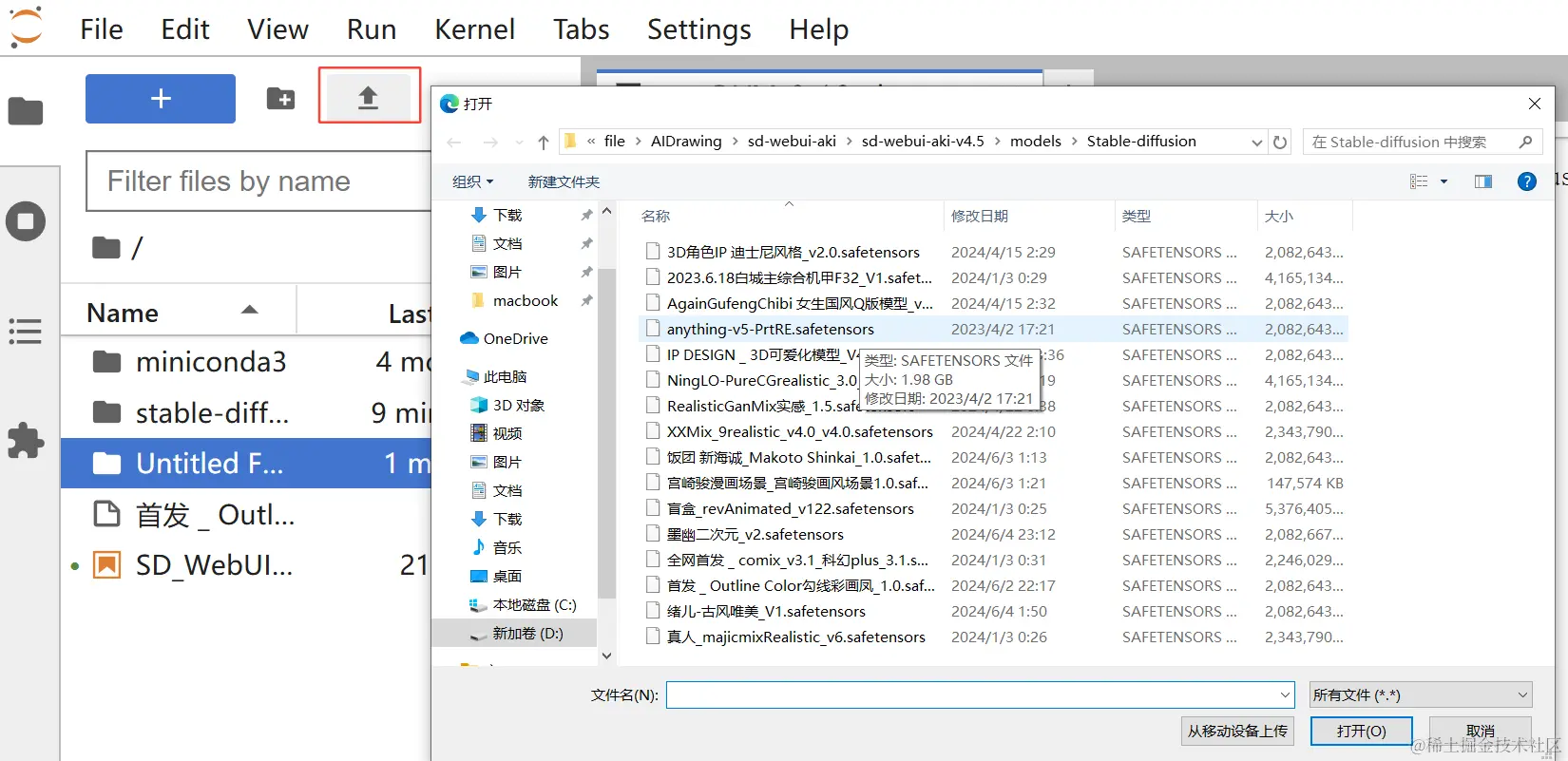Click AIDrawing in the address path
The image size is (1568, 761).
pyautogui.click(x=686, y=141)
